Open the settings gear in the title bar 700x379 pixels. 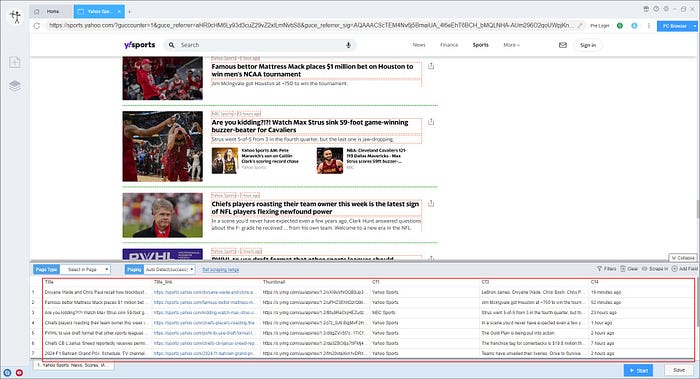[x=666, y=9]
